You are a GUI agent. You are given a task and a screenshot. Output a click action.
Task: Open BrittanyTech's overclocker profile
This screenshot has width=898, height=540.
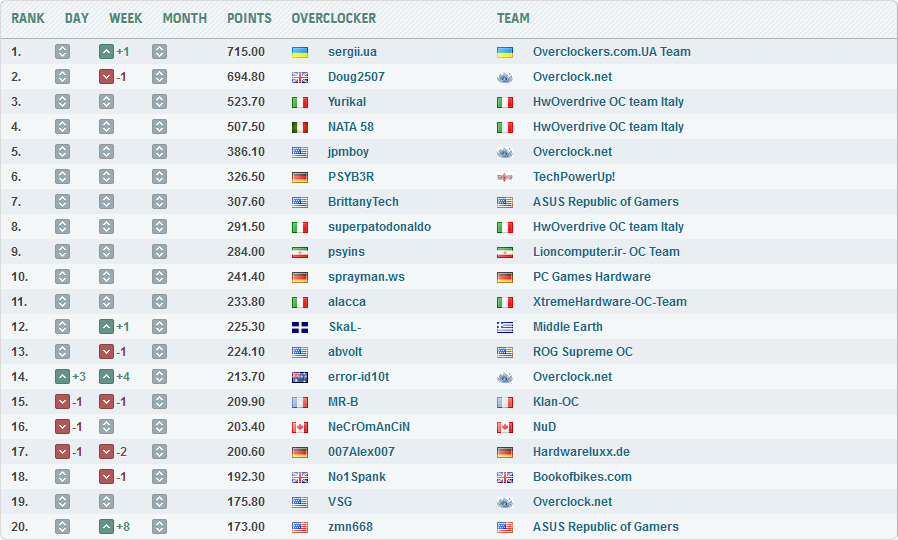363,202
